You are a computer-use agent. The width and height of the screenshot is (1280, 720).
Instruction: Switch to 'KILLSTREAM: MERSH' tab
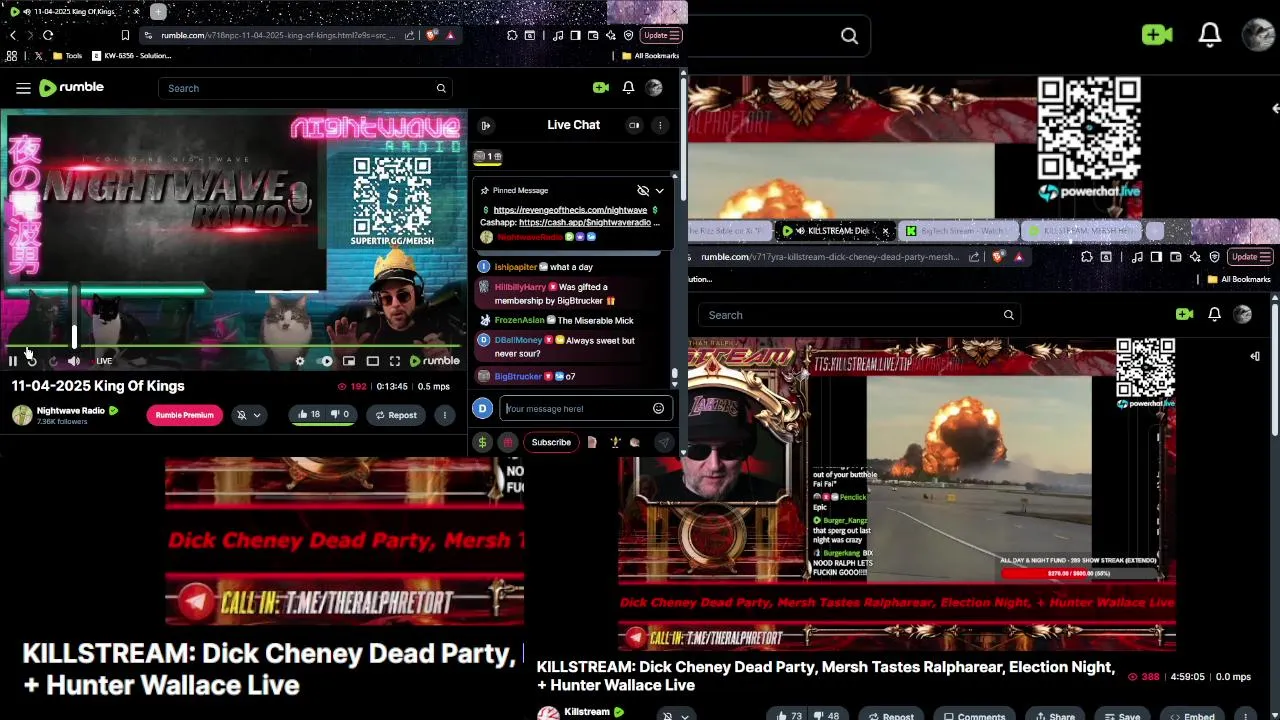(x=1080, y=231)
